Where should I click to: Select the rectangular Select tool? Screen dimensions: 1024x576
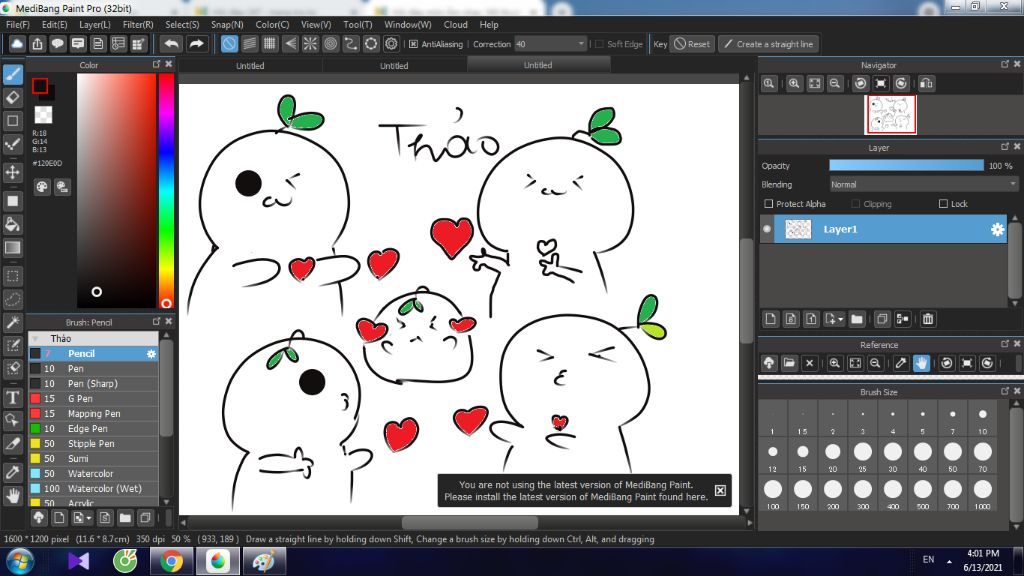click(12, 276)
